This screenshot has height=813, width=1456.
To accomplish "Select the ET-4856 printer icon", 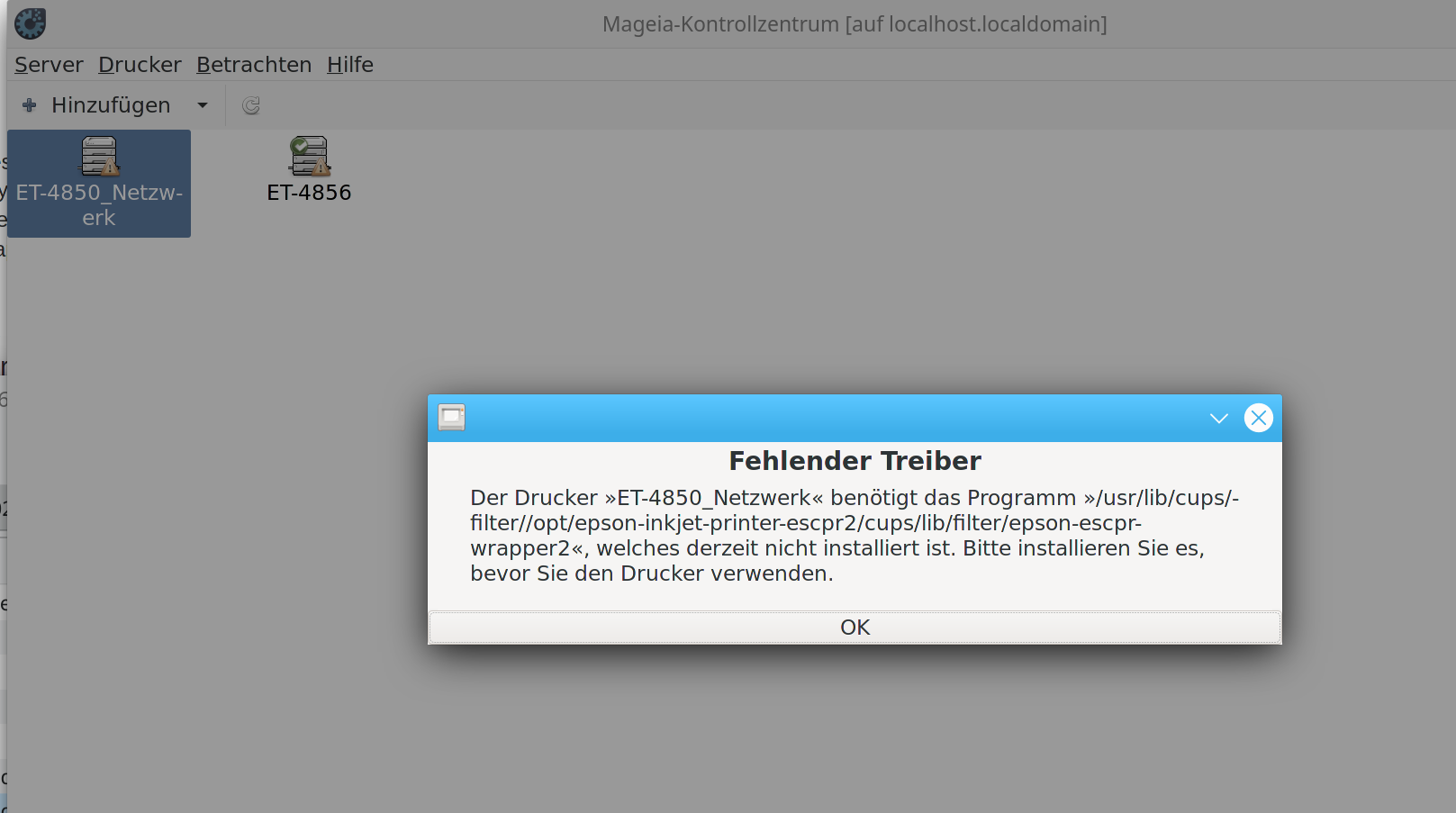I will click(309, 156).
